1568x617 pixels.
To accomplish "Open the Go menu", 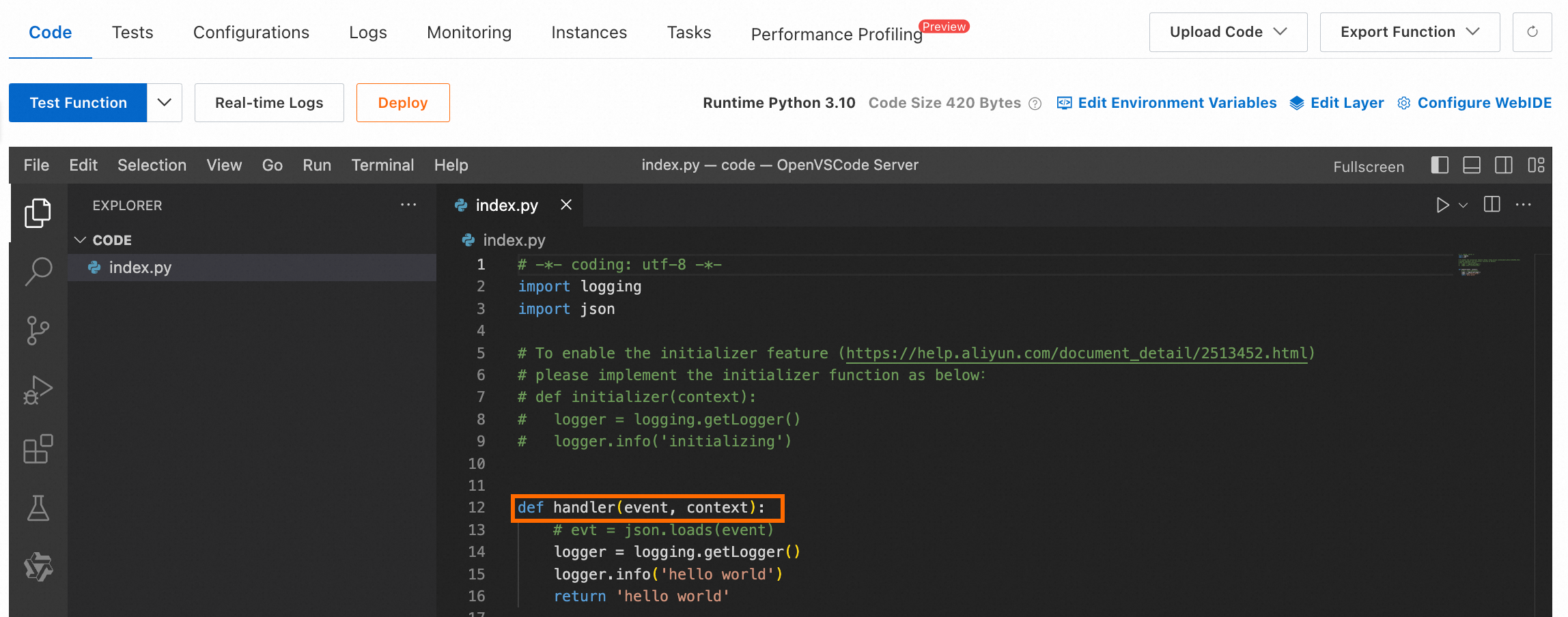I will (x=272, y=165).
